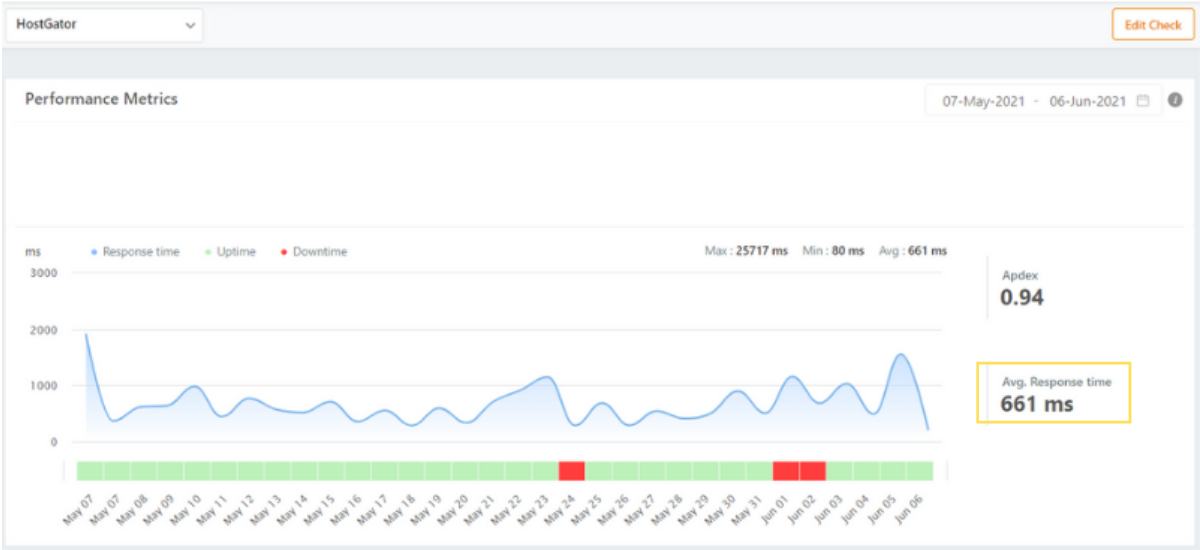Click the response peak near Jun 05
1200x550 pixels.
point(900,355)
